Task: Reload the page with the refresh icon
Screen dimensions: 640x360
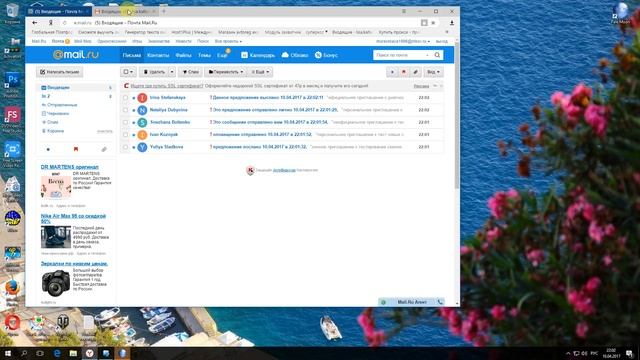Action: click(64, 23)
